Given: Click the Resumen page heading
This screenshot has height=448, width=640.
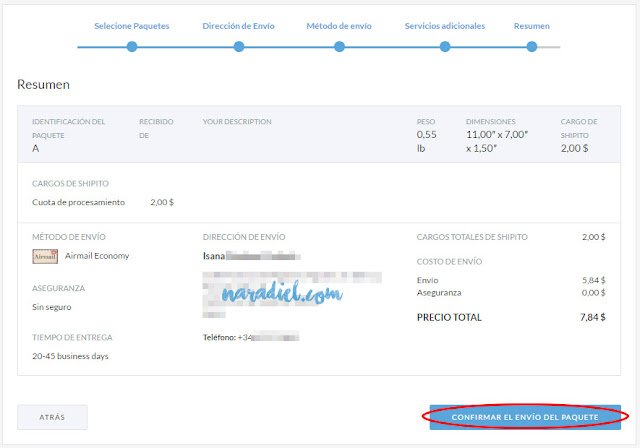Looking at the screenshot, I should pos(43,84).
